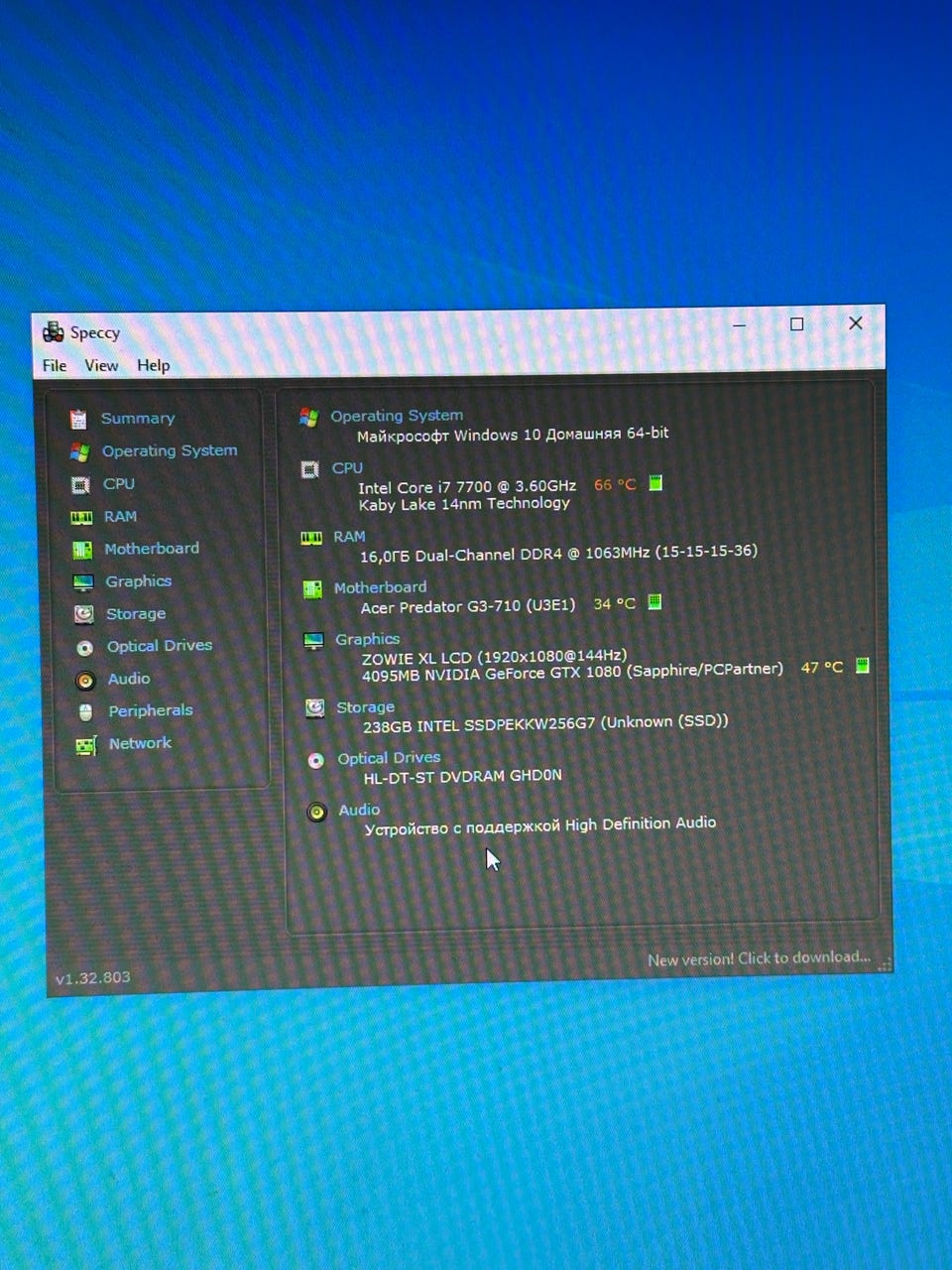Screen dimensions: 952x1270
Task: Click the Kaby Lake 14nm Technology text
Action: point(464,504)
